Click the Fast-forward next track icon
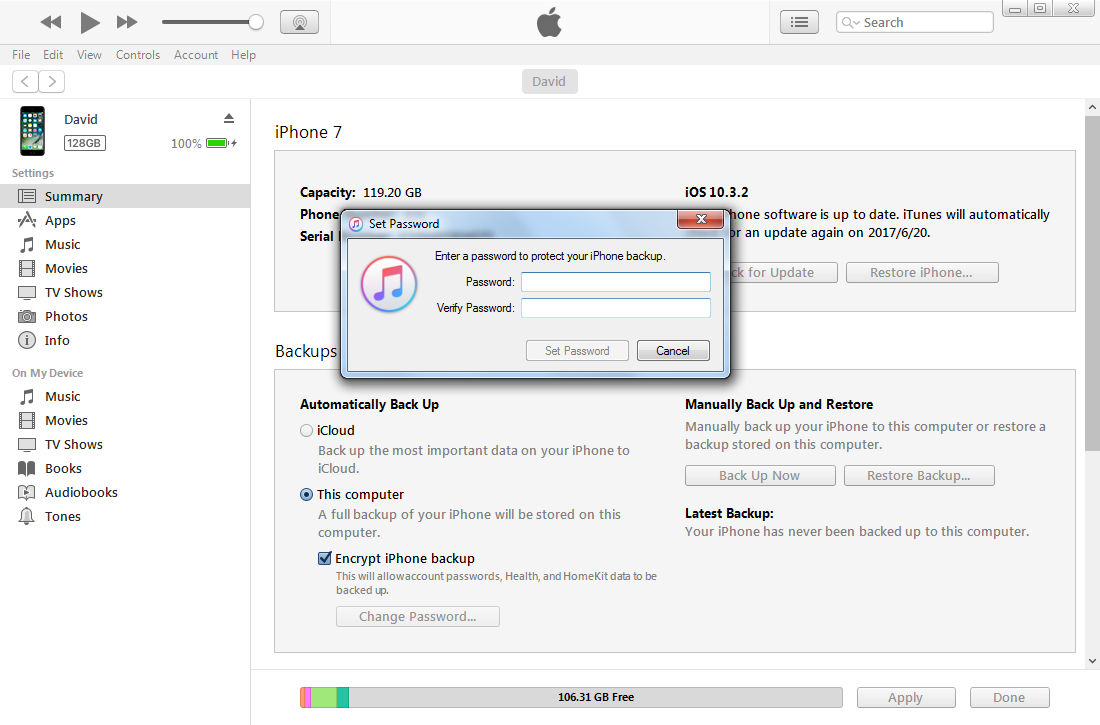The width and height of the screenshot is (1100, 725). coord(127,22)
